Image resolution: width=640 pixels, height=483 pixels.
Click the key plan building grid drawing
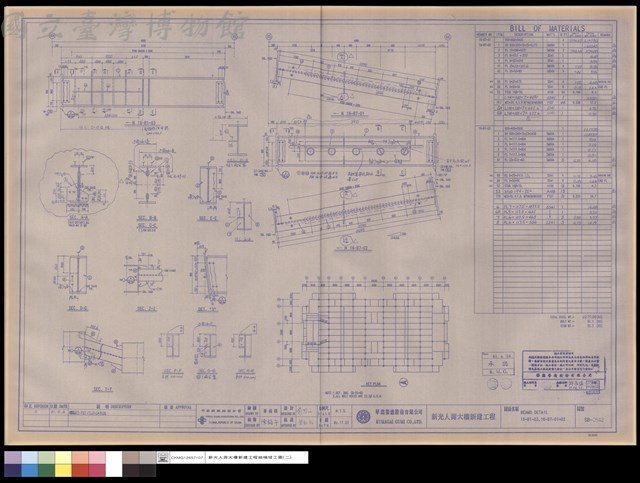pyautogui.click(x=375, y=332)
